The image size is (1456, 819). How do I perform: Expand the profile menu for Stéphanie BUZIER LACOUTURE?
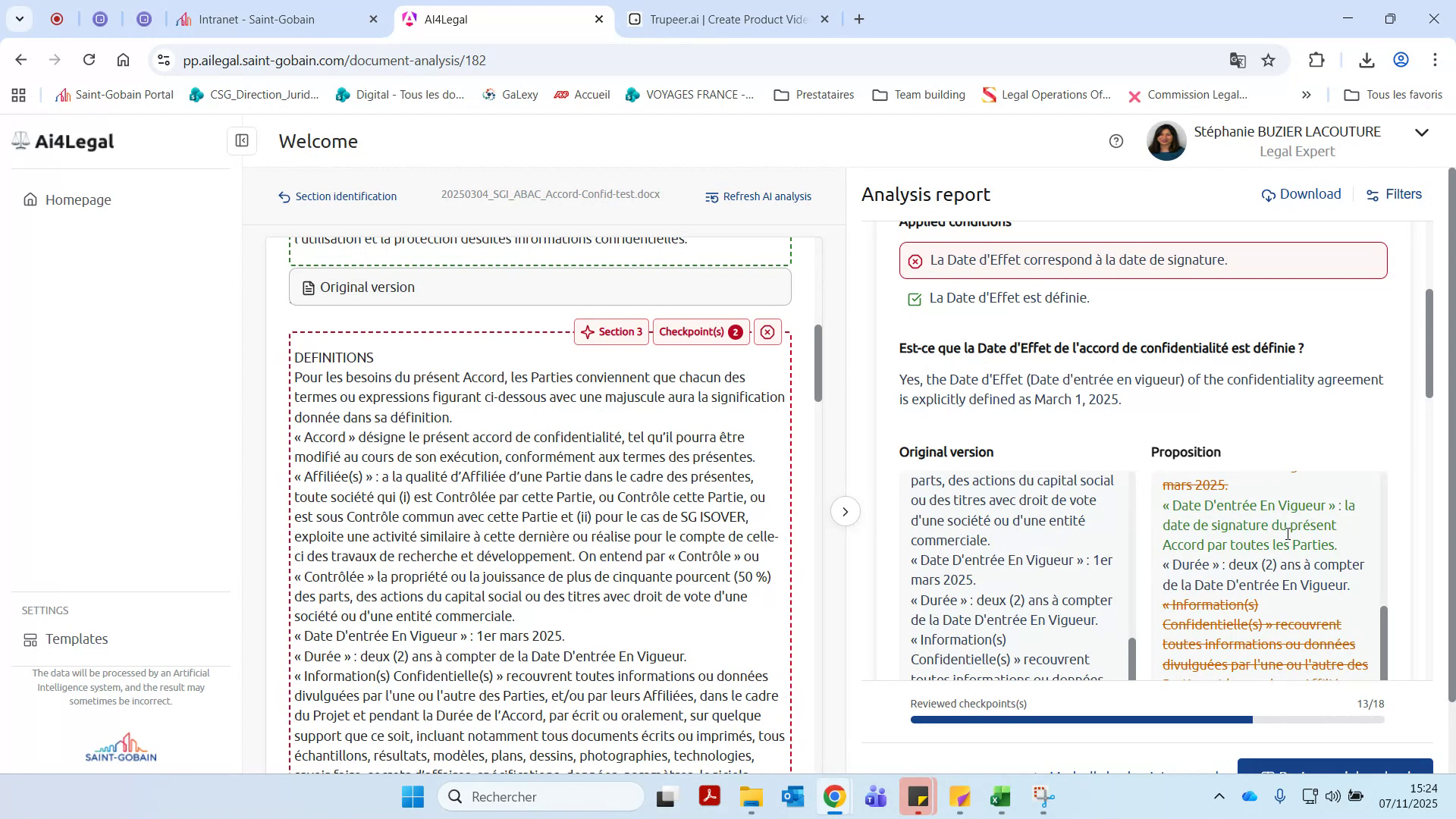(x=1421, y=133)
